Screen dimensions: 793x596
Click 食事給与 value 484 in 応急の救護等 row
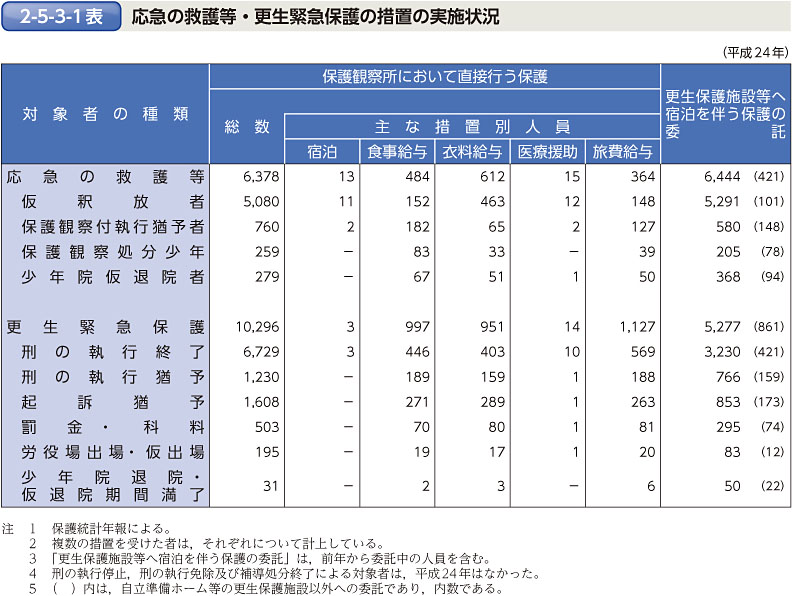[x=417, y=177]
